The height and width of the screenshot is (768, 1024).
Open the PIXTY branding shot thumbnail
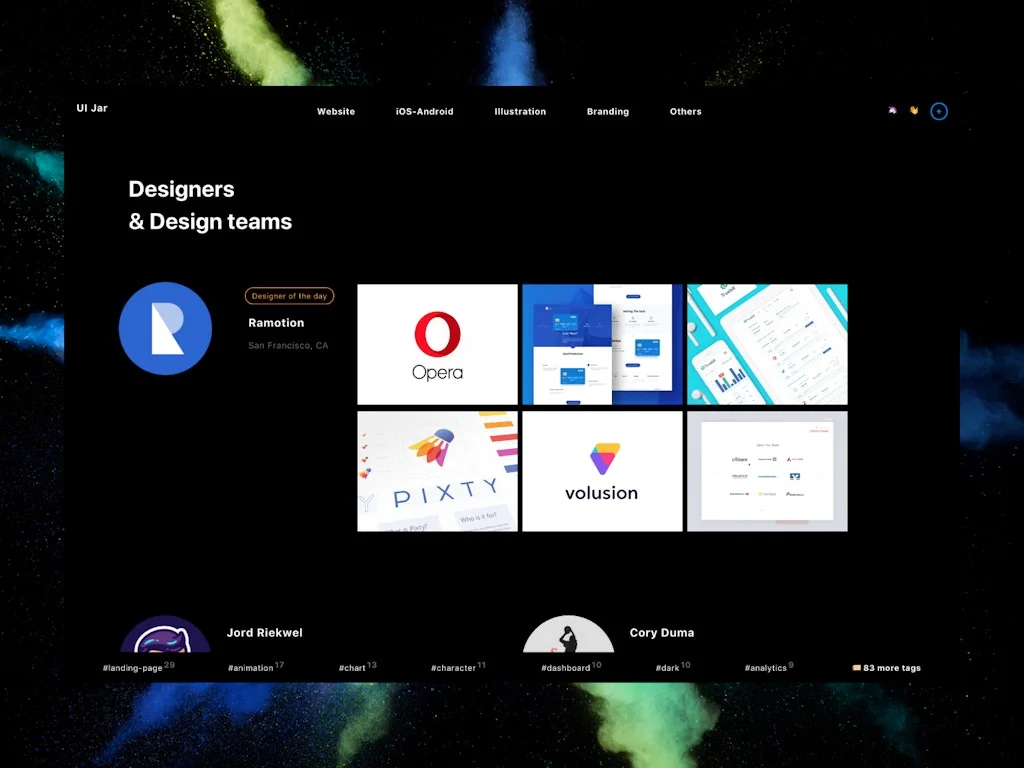(437, 470)
